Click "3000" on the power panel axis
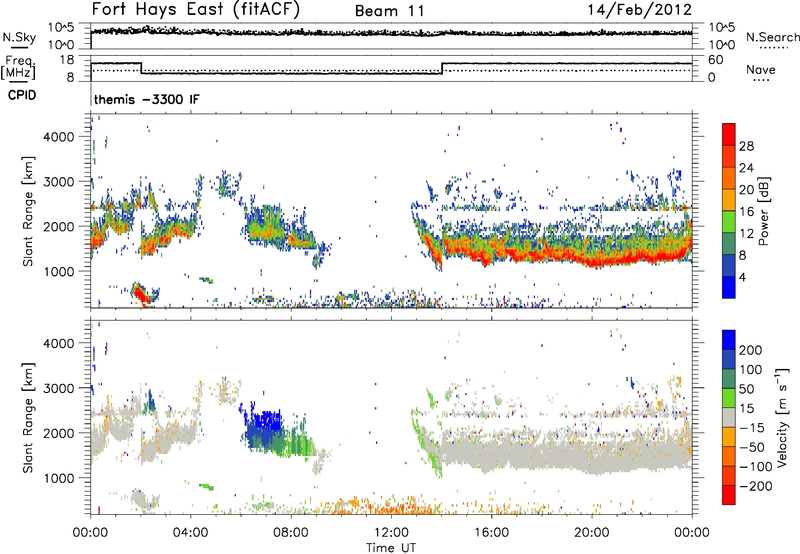 (x=59, y=182)
